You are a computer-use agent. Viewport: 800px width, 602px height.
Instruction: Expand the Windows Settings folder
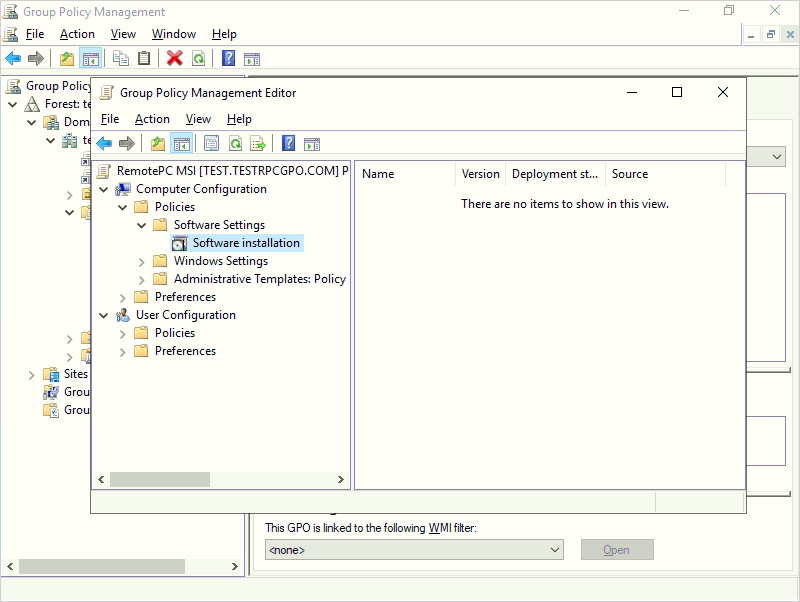click(x=142, y=261)
